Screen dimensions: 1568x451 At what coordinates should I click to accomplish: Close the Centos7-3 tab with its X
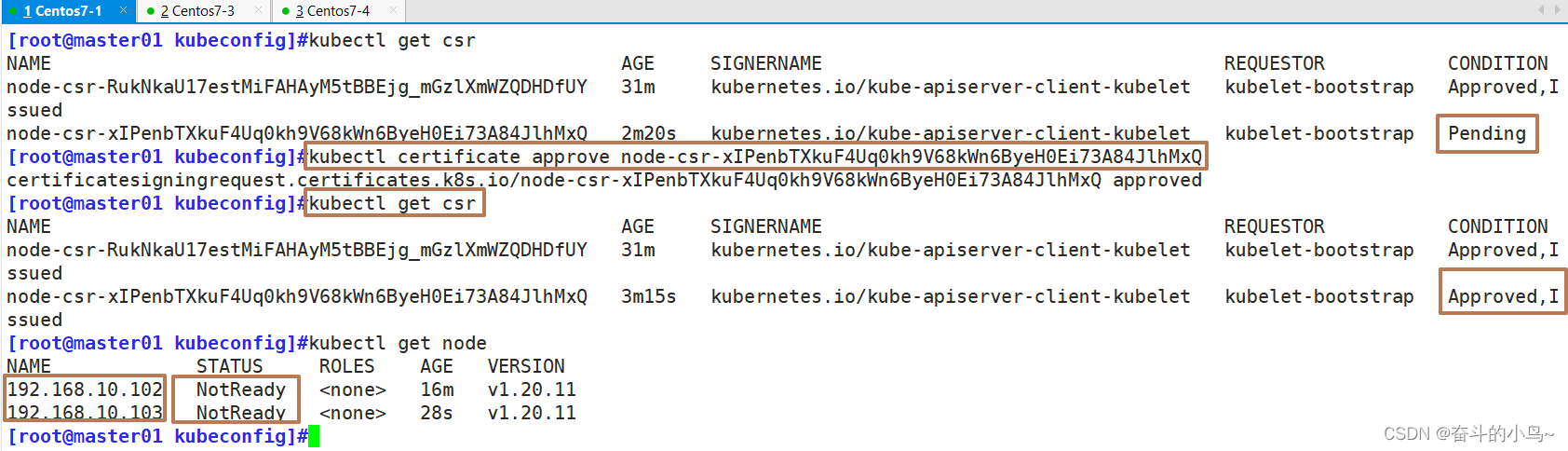[258, 10]
